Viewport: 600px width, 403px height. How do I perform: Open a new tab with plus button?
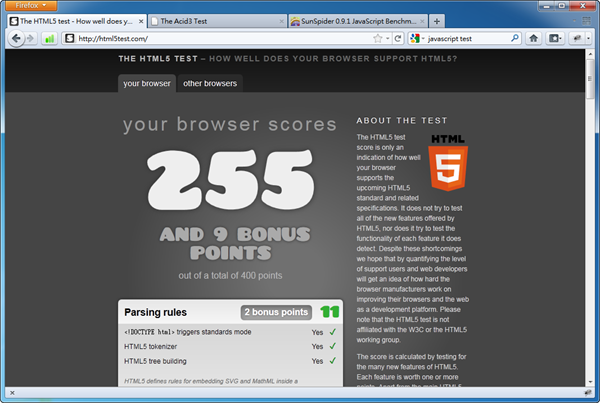438,21
